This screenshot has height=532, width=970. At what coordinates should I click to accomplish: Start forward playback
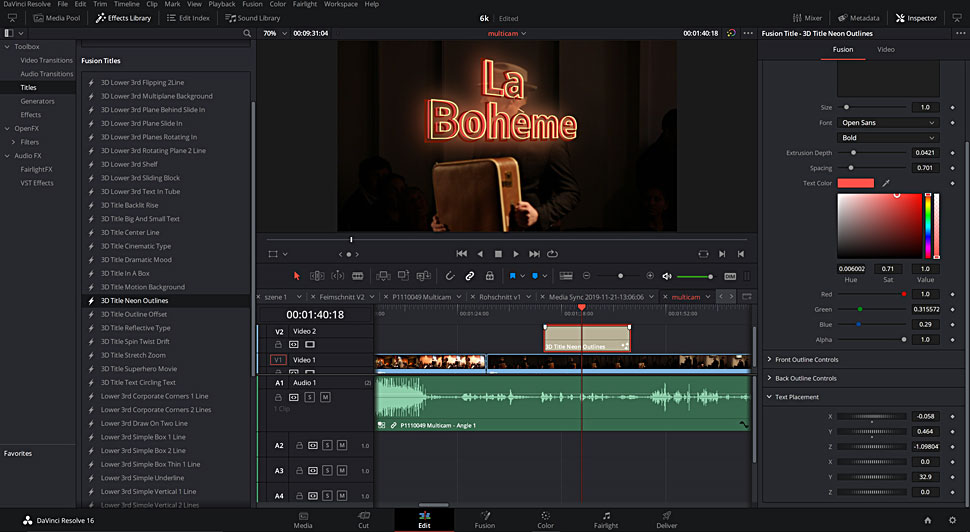coord(516,254)
